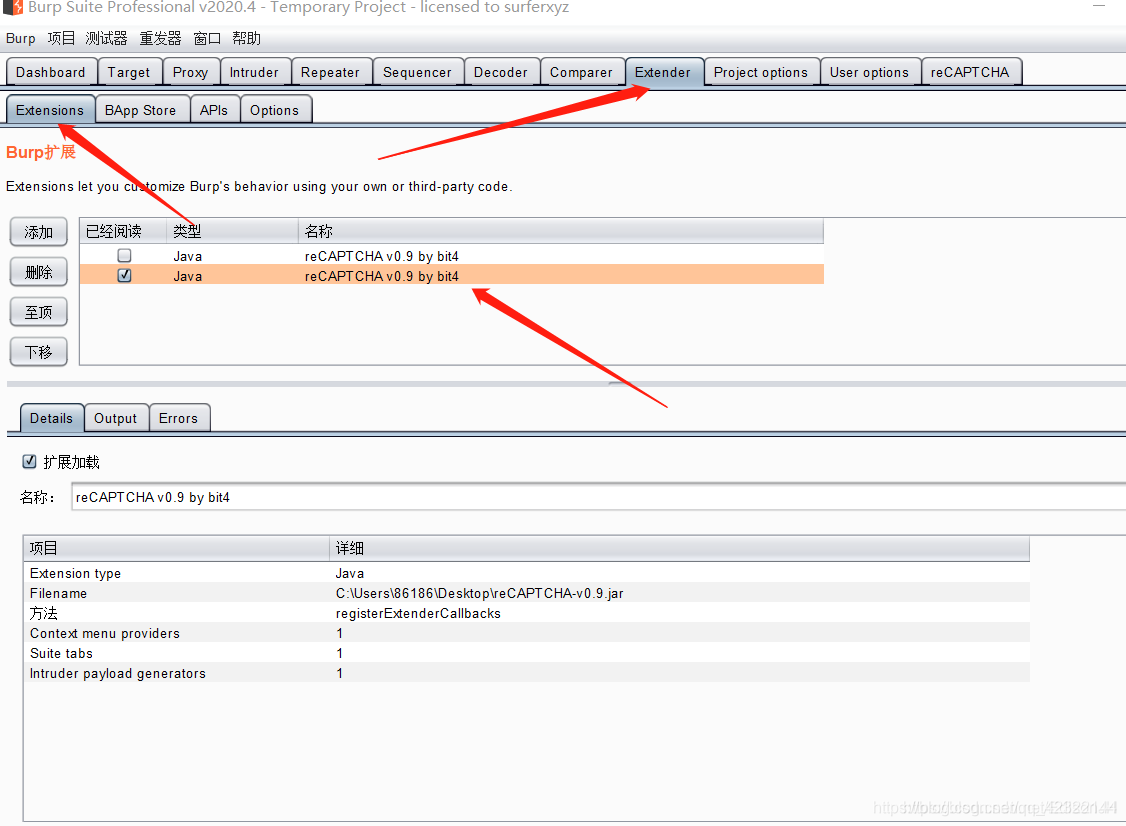Screen dimensions: 1126x826
Task: Click the 删除 button to remove extension
Action: (39, 272)
